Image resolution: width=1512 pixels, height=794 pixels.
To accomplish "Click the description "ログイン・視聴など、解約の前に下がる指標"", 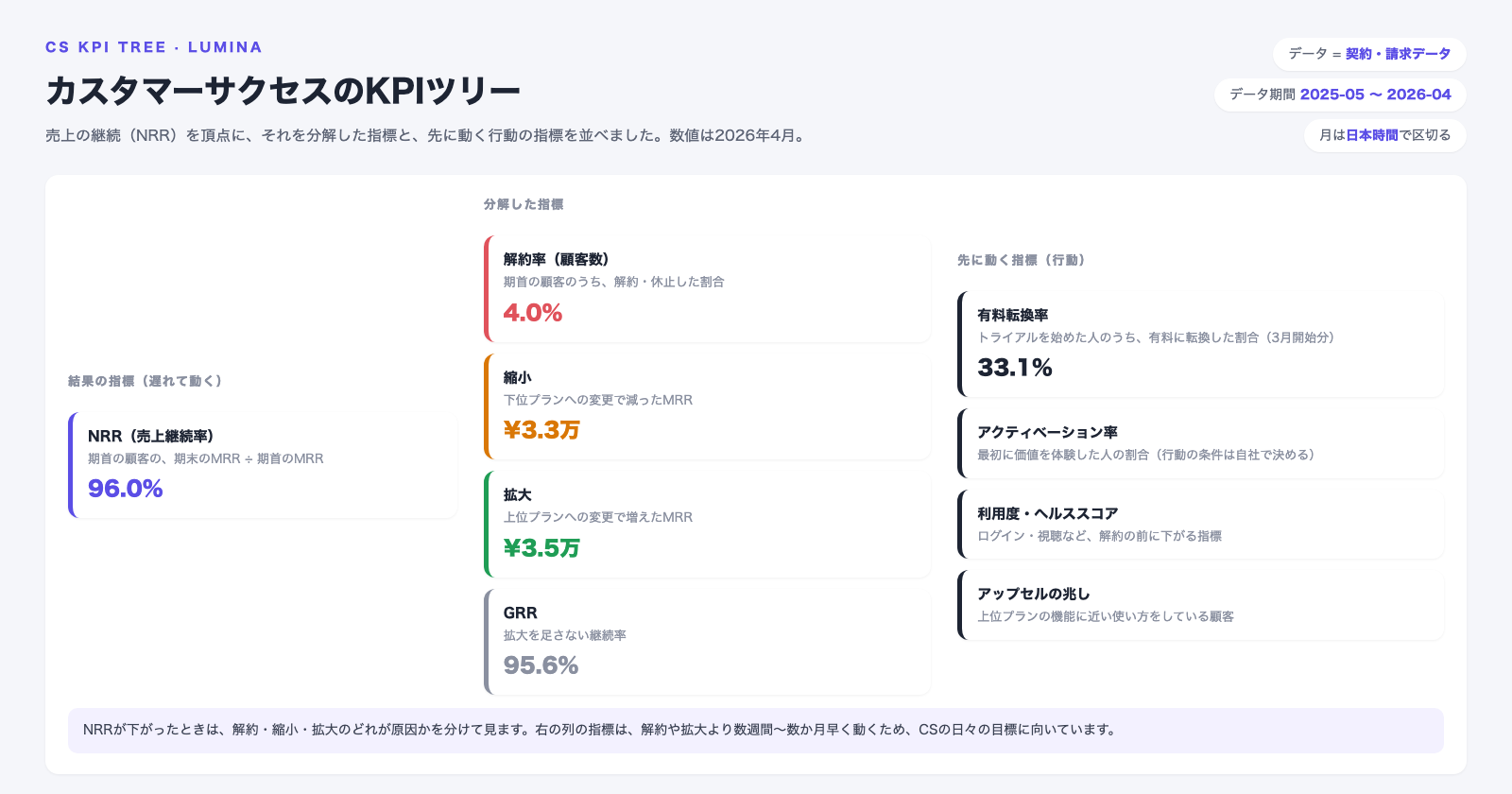I will 1100,536.
